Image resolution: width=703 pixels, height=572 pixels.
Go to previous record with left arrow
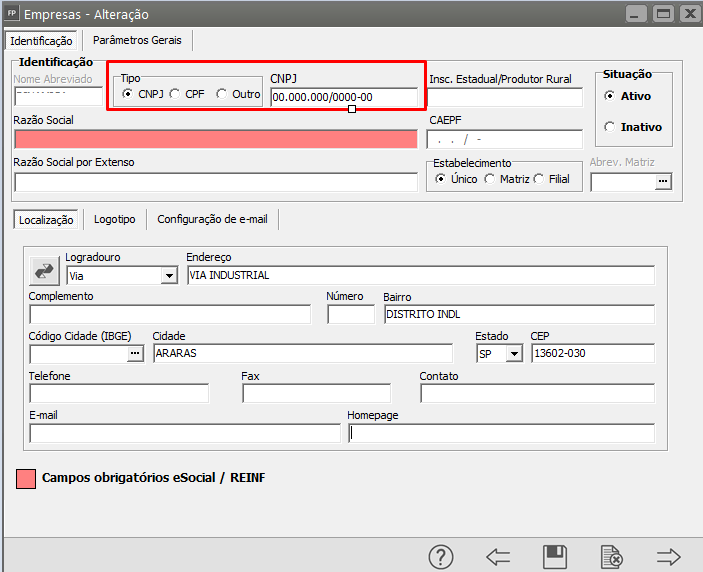[x=498, y=557]
